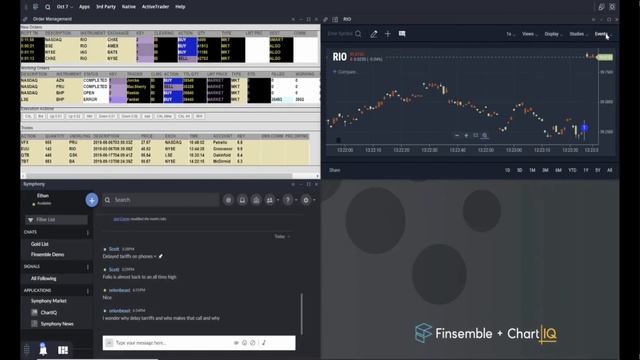Image resolution: width=640 pixels, height=360 pixels.
Task: Open the SIGNALS section options menu
Action: coord(88,267)
